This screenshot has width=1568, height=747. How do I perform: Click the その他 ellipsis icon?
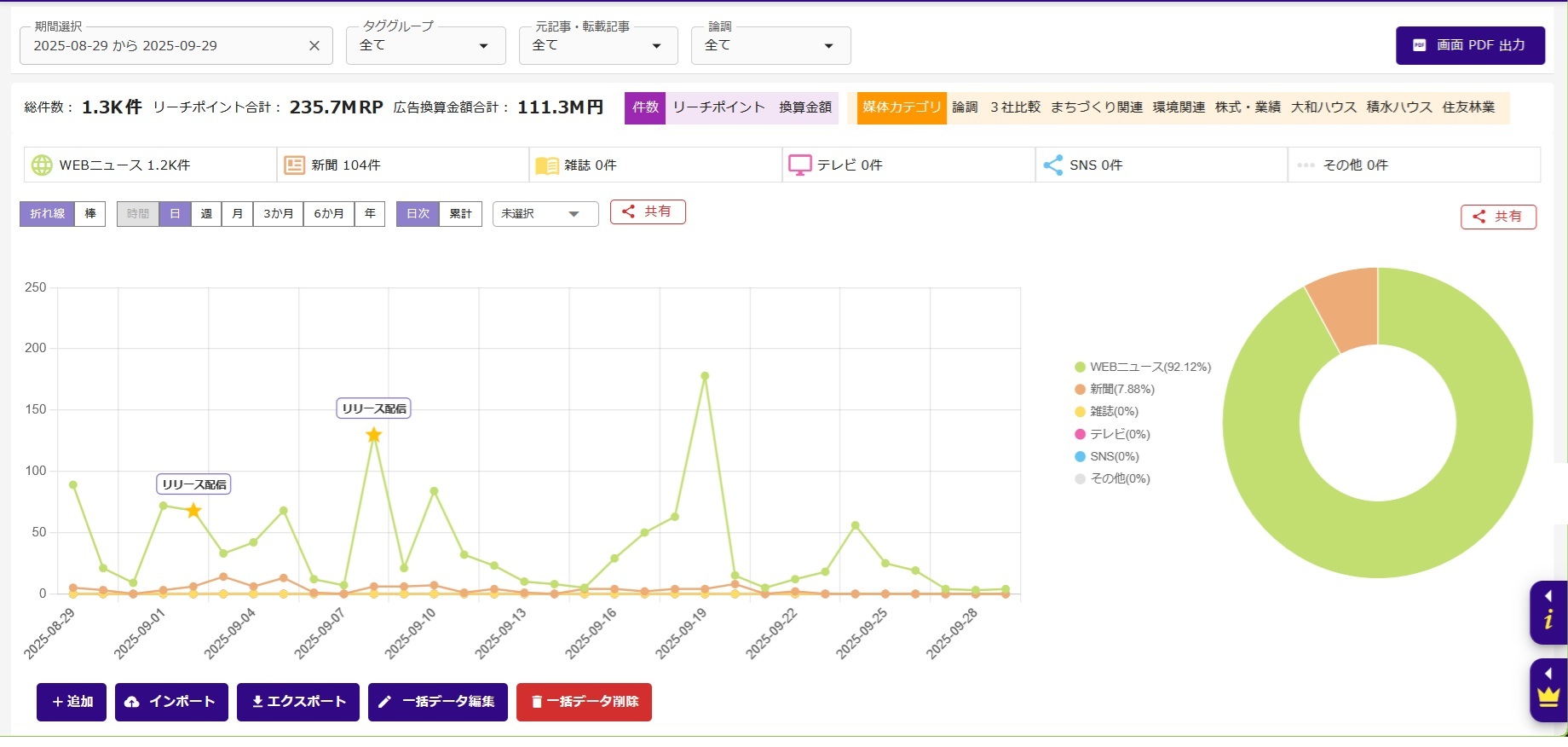point(1306,165)
